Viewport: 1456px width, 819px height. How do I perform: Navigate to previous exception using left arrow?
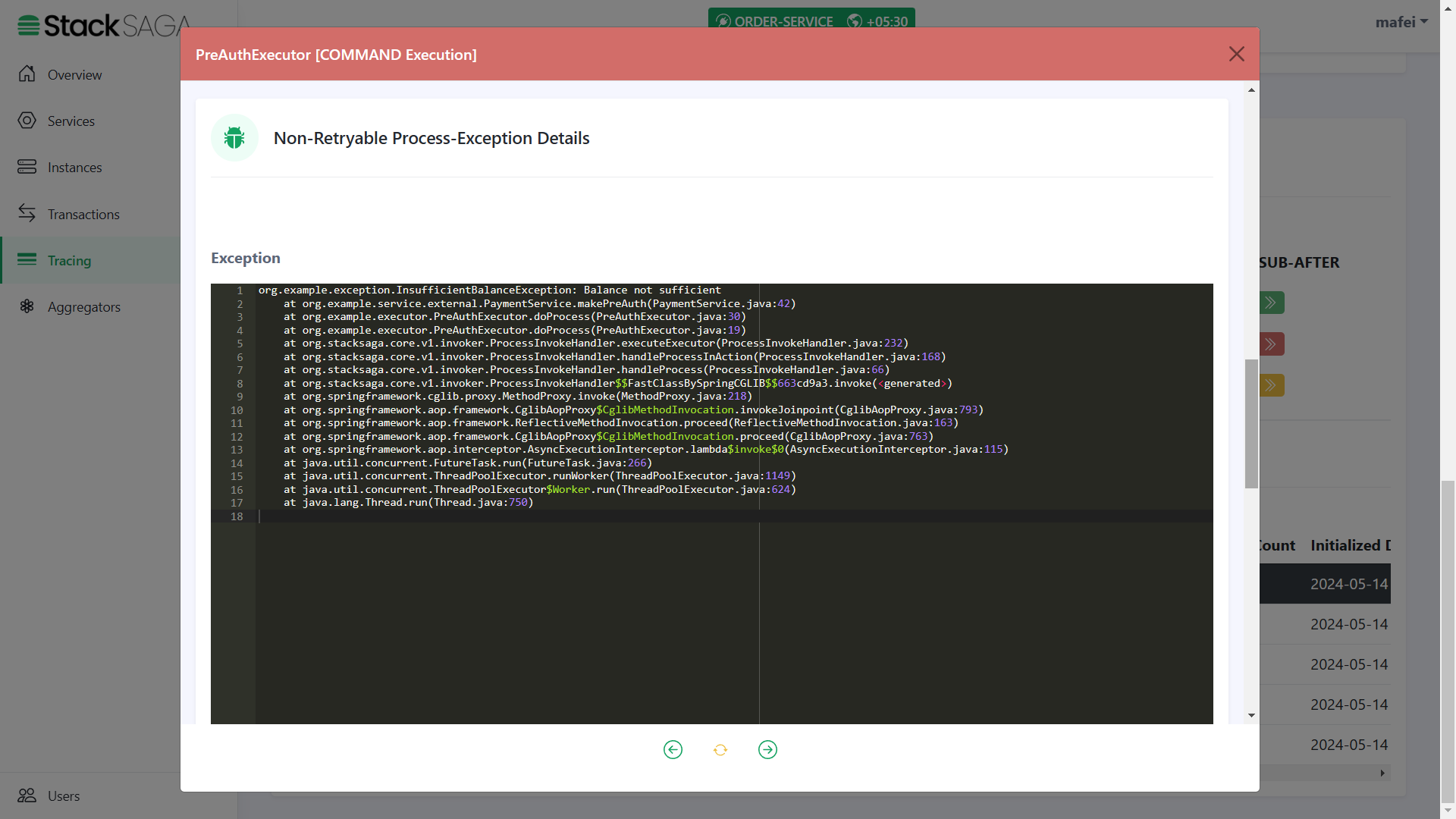point(673,749)
